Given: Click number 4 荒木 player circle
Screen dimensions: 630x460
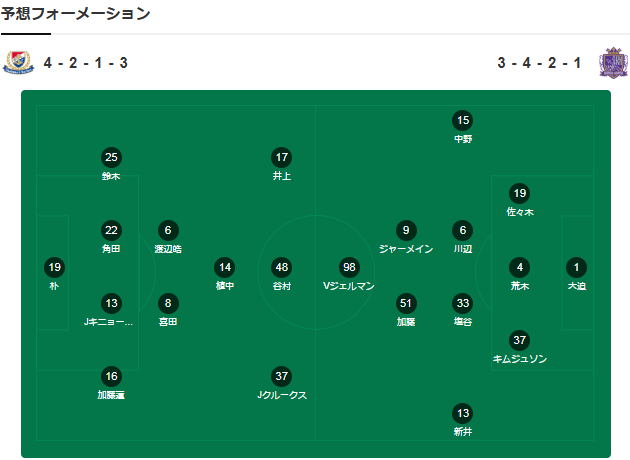Looking at the screenshot, I should (520, 267).
